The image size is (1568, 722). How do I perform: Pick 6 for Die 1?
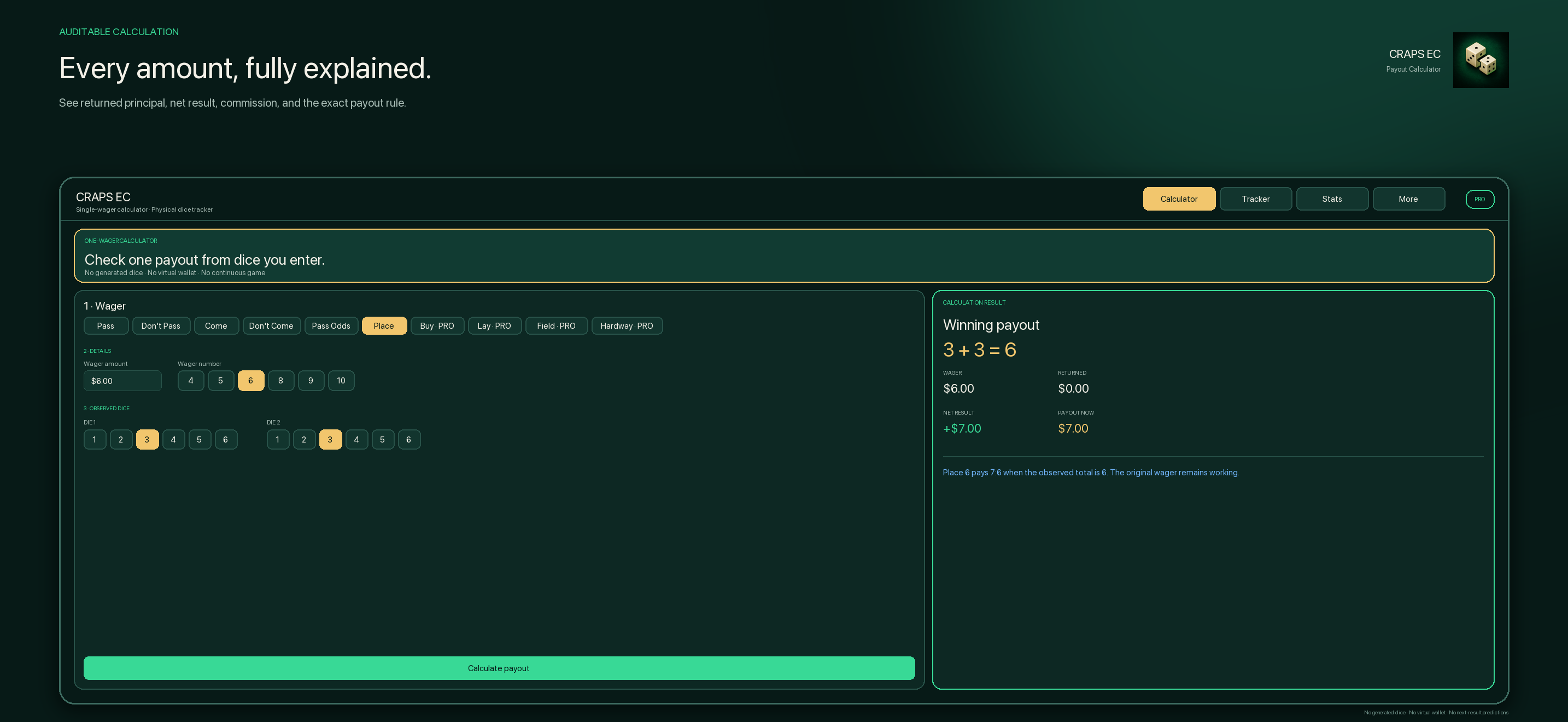226,440
